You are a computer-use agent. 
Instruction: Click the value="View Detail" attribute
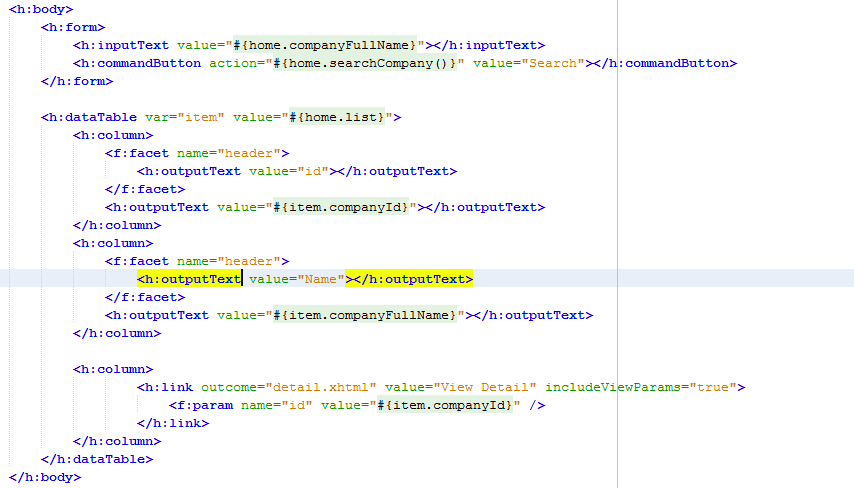[461, 387]
